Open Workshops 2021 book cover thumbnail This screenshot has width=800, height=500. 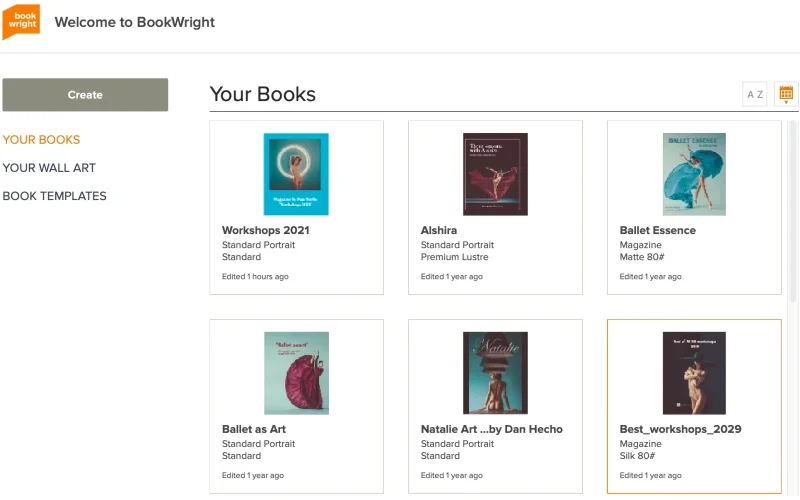tap(296, 174)
